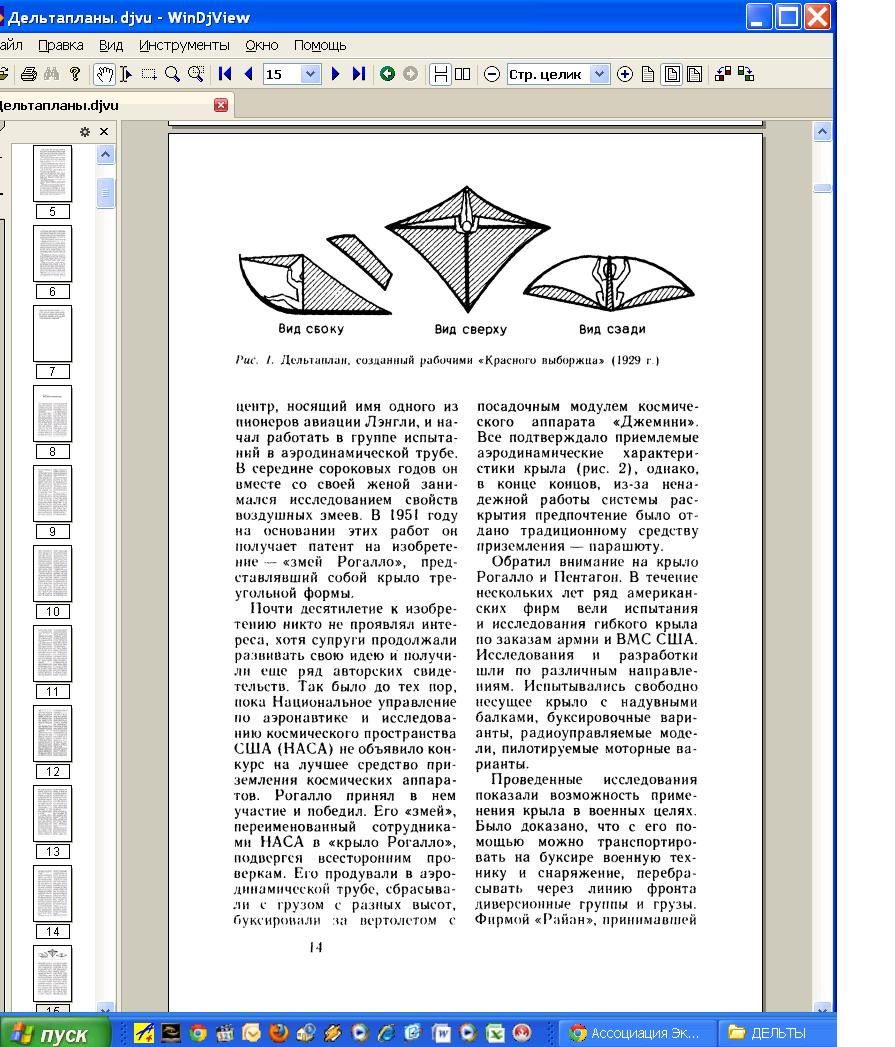Open page 6 thumbnail
The width and height of the screenshot is (895, 1047).
pos(53,254)
